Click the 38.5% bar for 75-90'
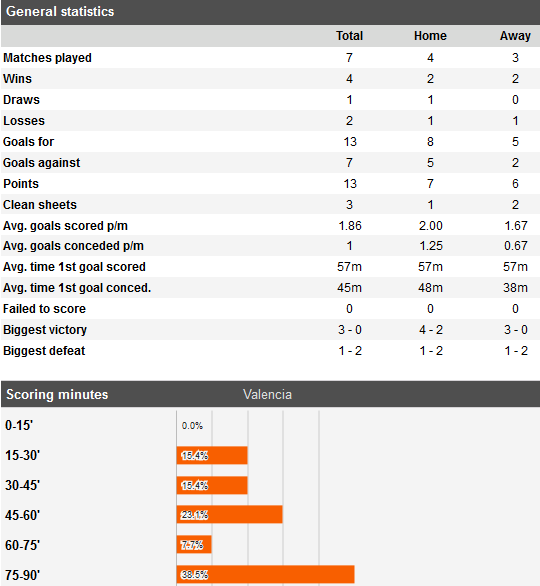540x586 pixels. click(x=266, y=574)
